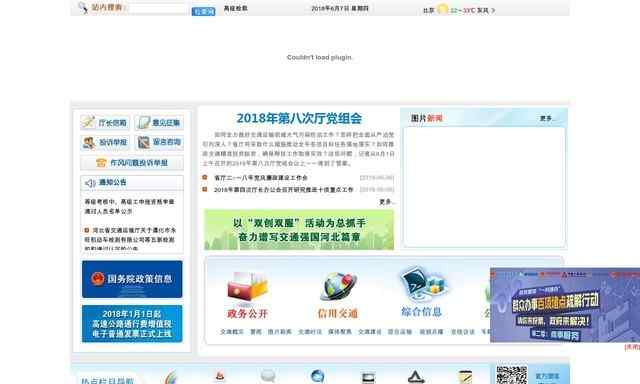Click the magnifier icon beside 站内搜索
Screen dimensions: 640x384
[83, 8]
